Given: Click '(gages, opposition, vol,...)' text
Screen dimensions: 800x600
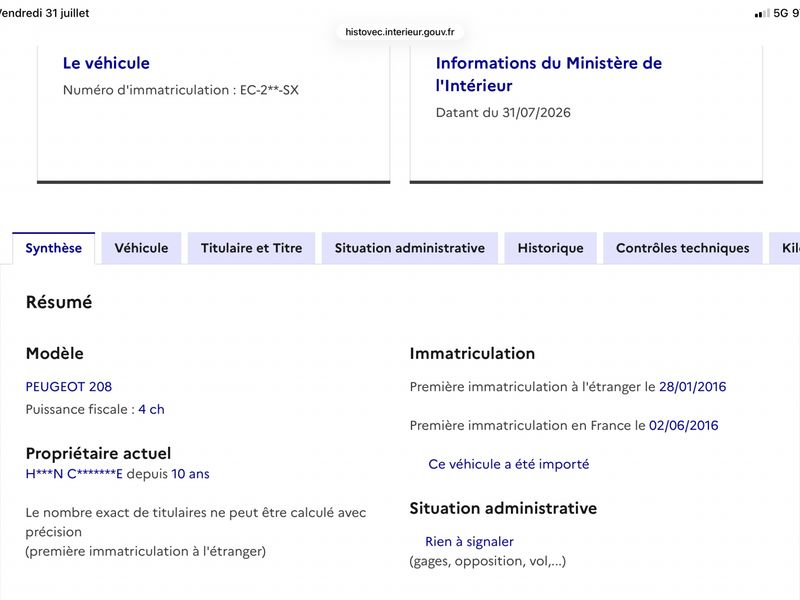Looking at the screenshot, I should (x=488, y=561).
